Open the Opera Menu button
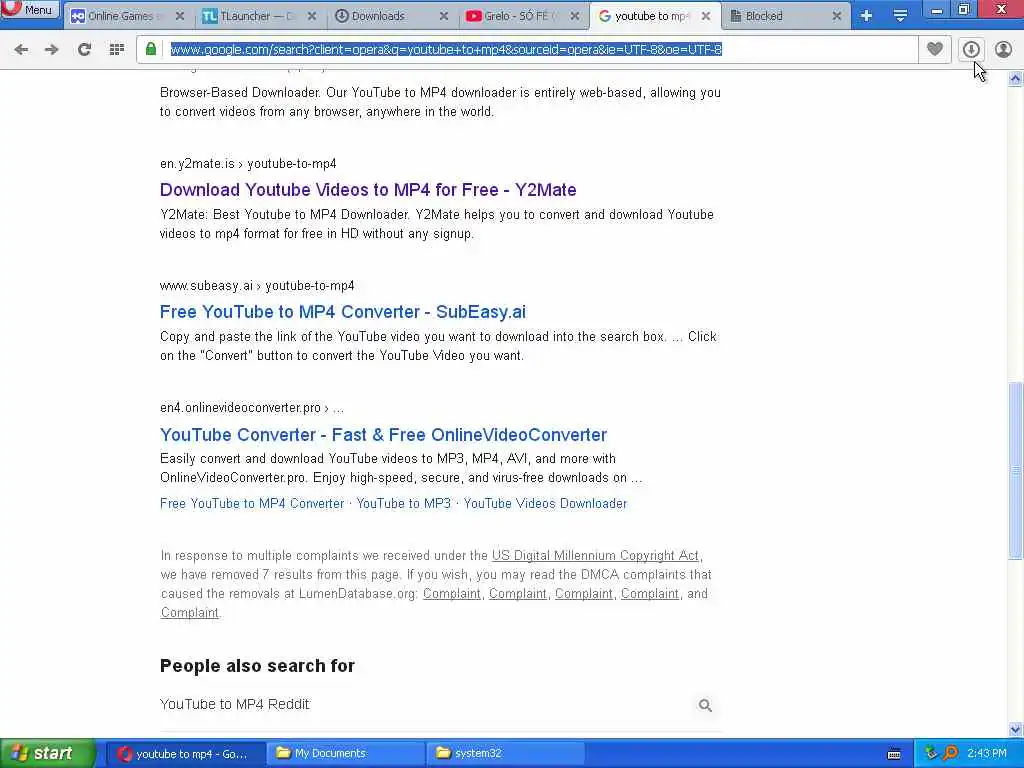This screenshot has width=1024, height=768. click(x=30, y=10)
